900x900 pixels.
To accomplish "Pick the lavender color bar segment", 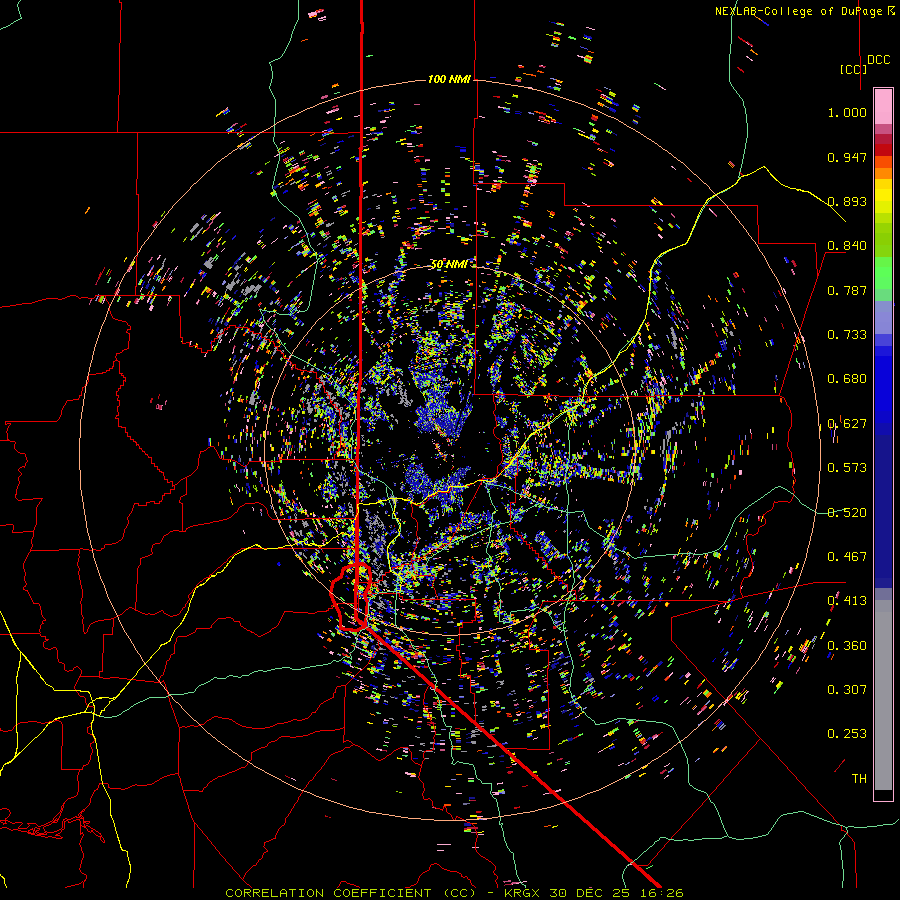I will point(883,317).
